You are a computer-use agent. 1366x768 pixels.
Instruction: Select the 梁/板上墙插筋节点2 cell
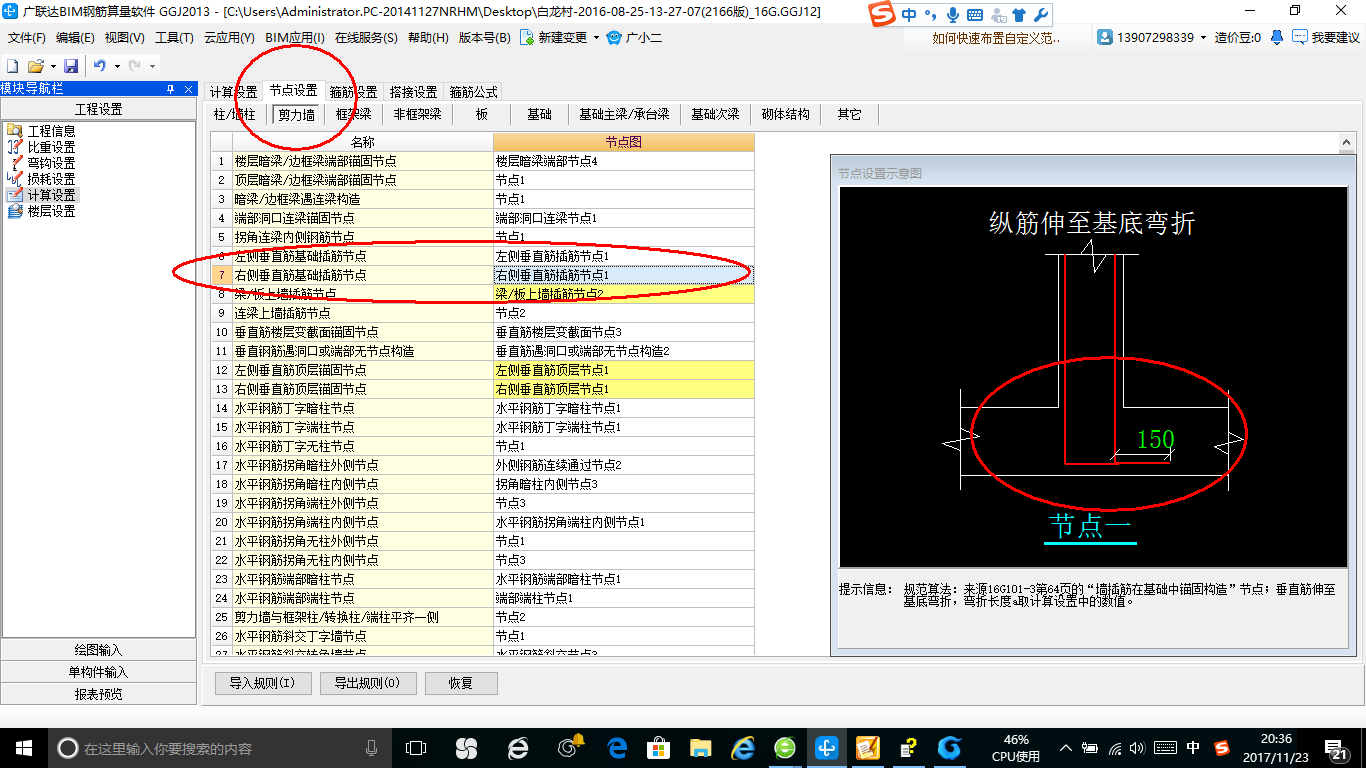[x=624, y=294]
